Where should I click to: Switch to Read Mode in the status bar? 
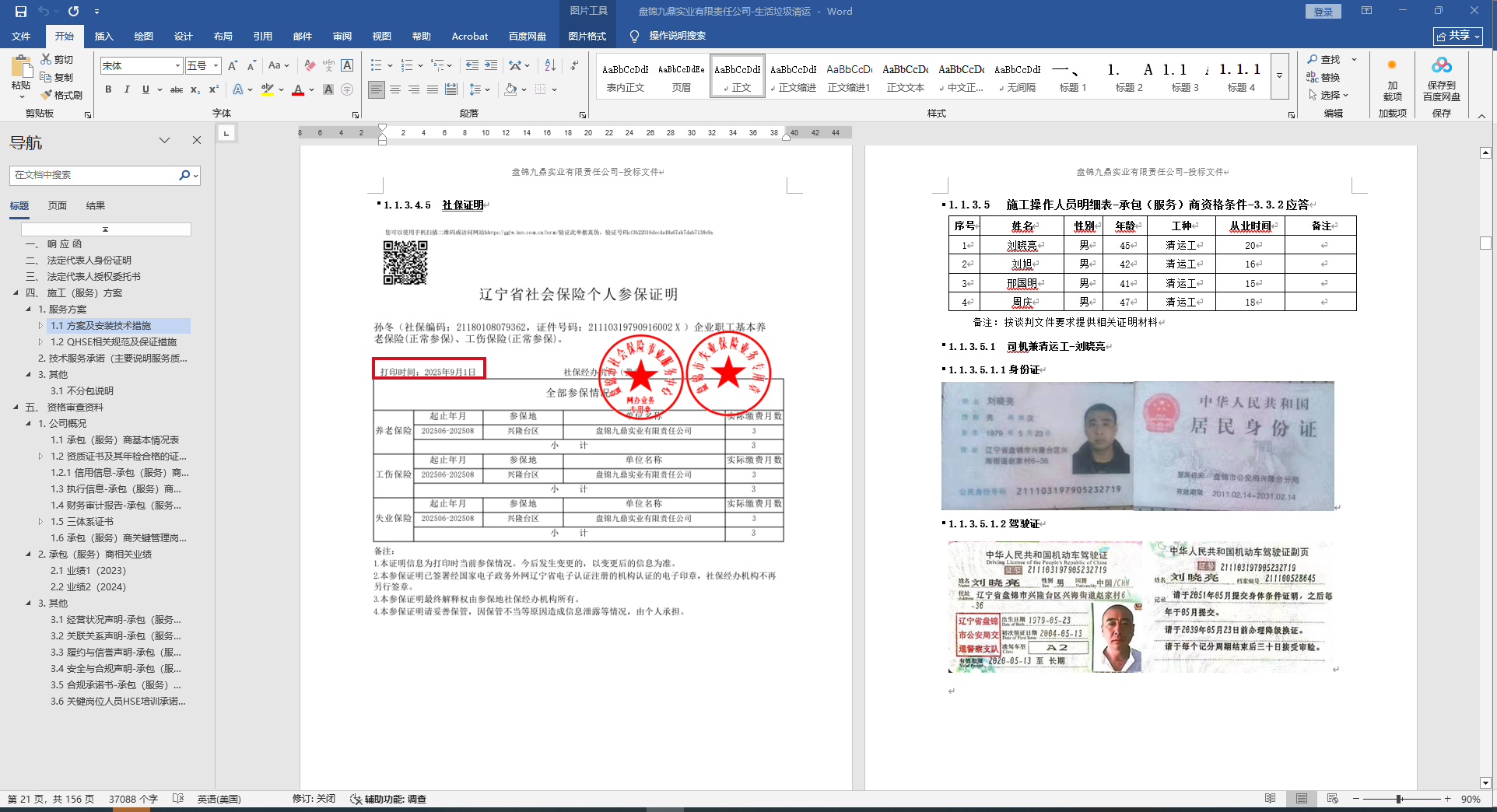[1270, 799]
